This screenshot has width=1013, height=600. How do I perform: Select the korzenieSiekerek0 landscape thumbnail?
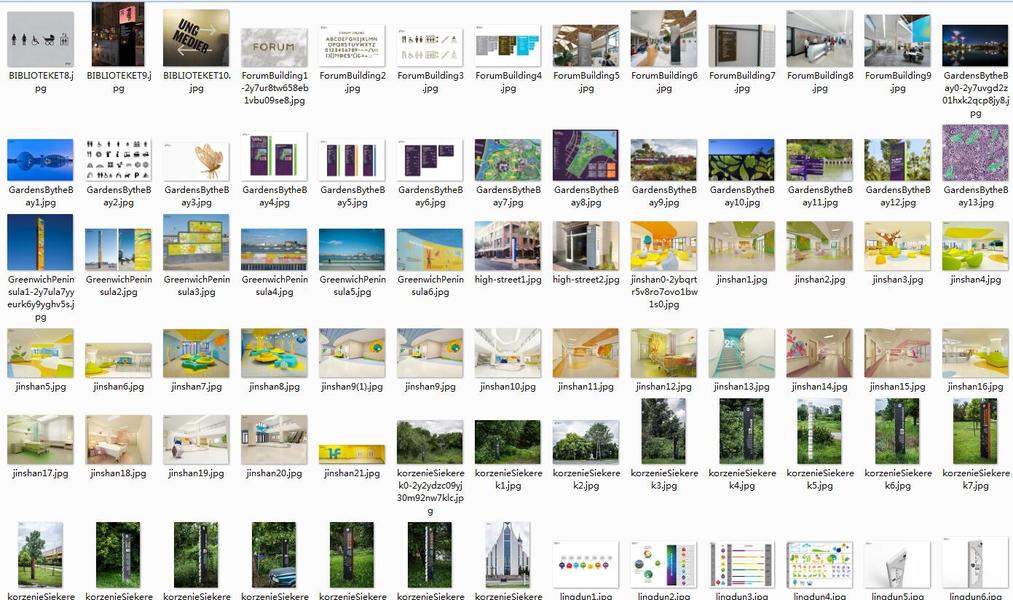coord(430,442)
